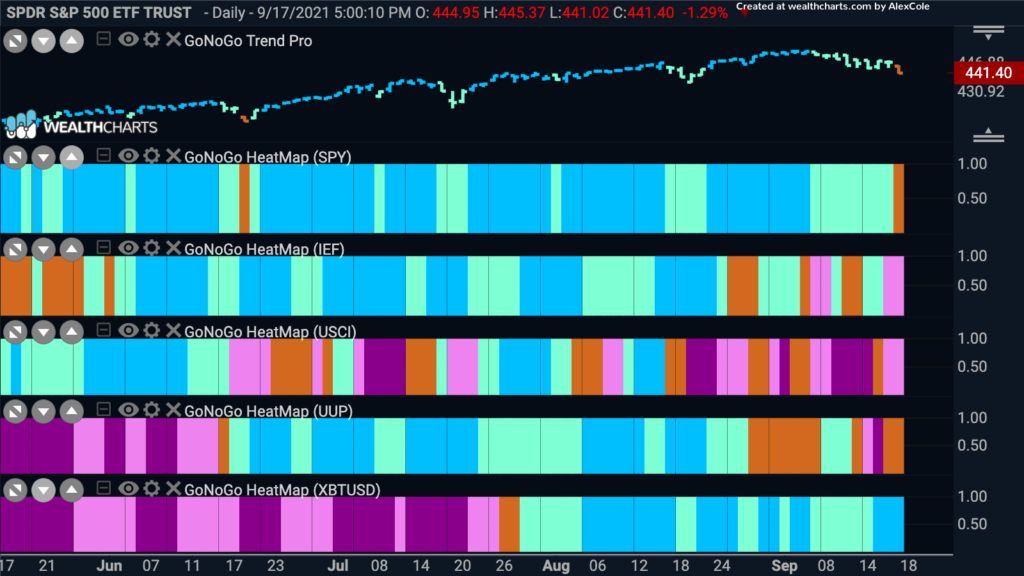Image resolution: width=1024 pixels, height=576 pixels.
Task: Maximize the GoNoGo HeatMap (XBTUSD) panel
Action: click(15, 490)
